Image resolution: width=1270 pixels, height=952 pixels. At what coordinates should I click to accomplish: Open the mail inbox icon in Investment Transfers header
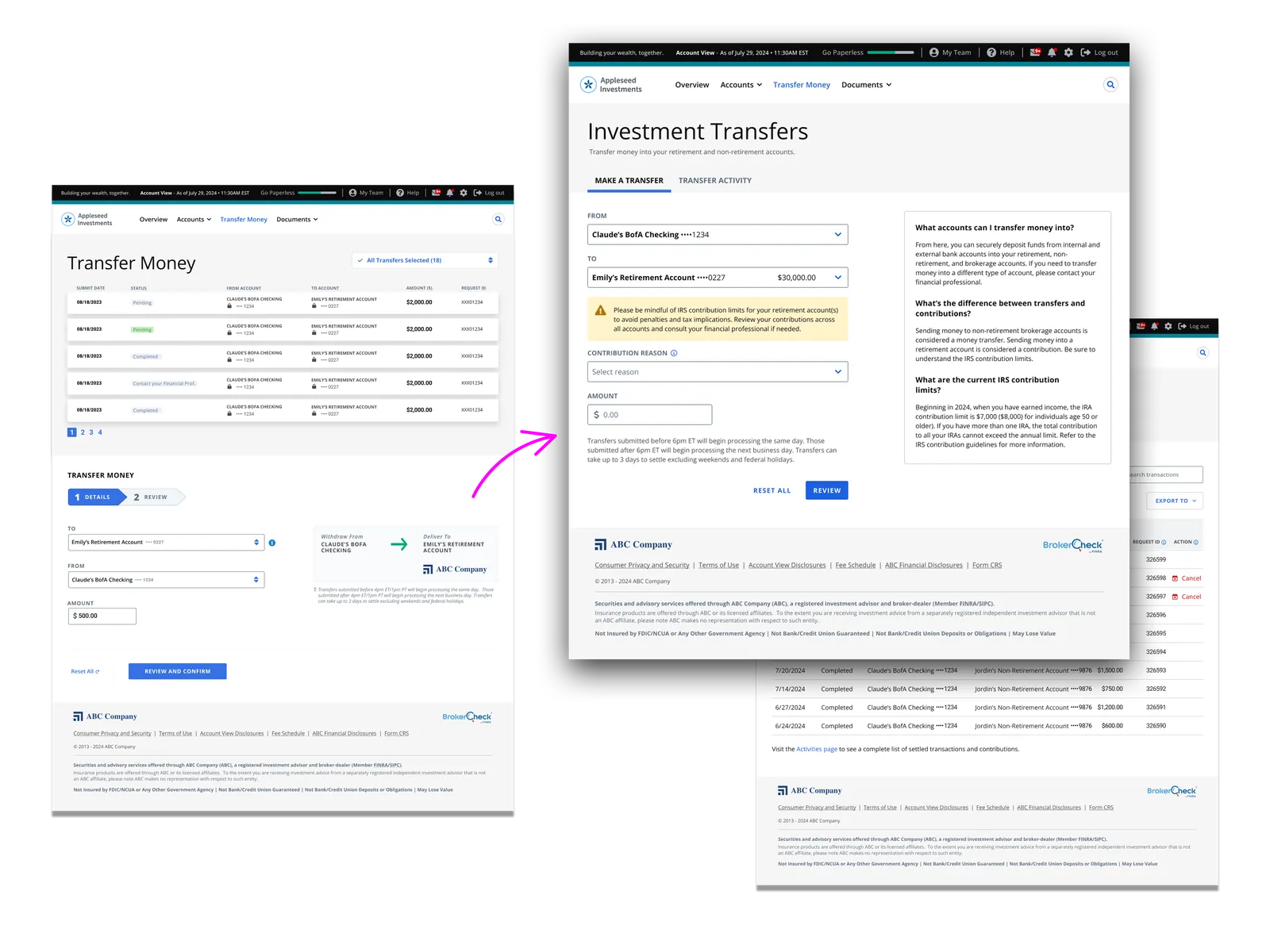(1035, 52)
